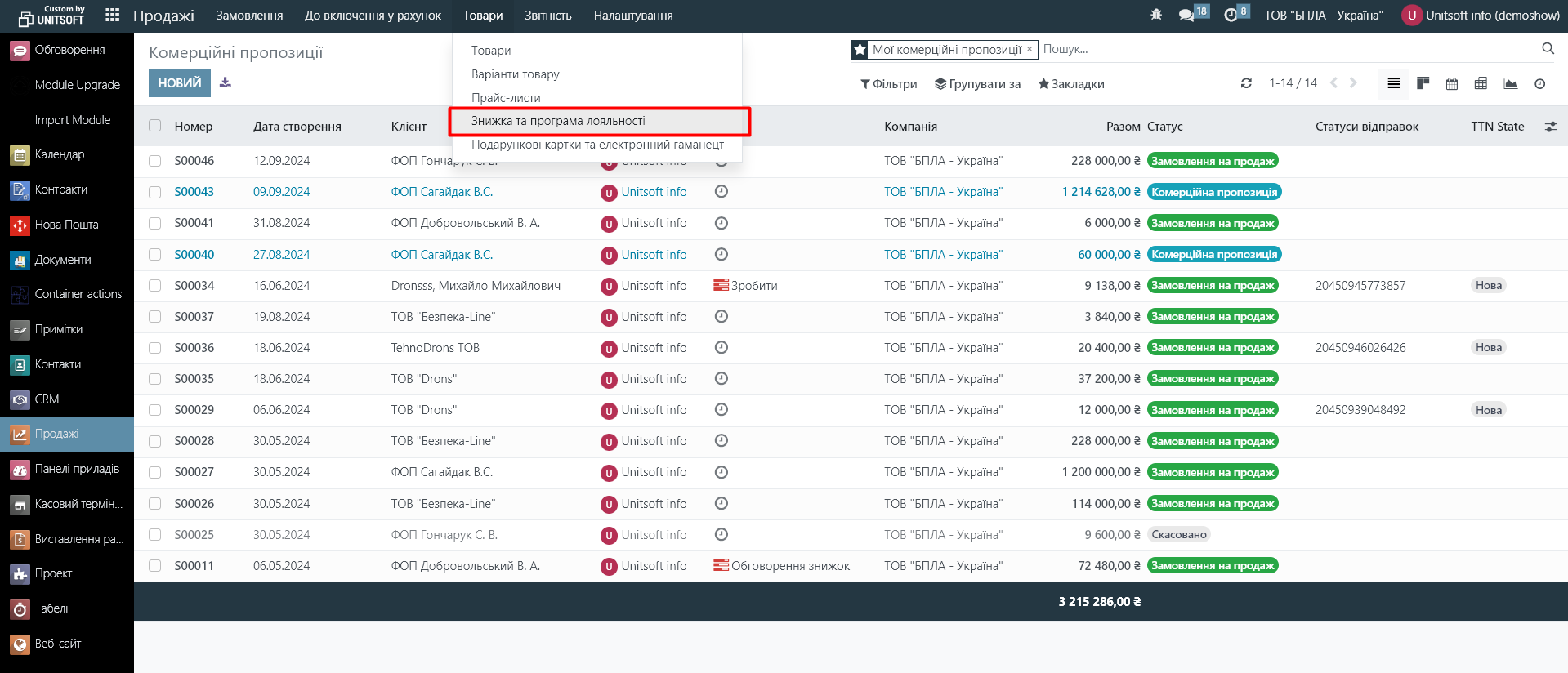
Task: Switch to the calendar view icon
Action: point(1452,83)
